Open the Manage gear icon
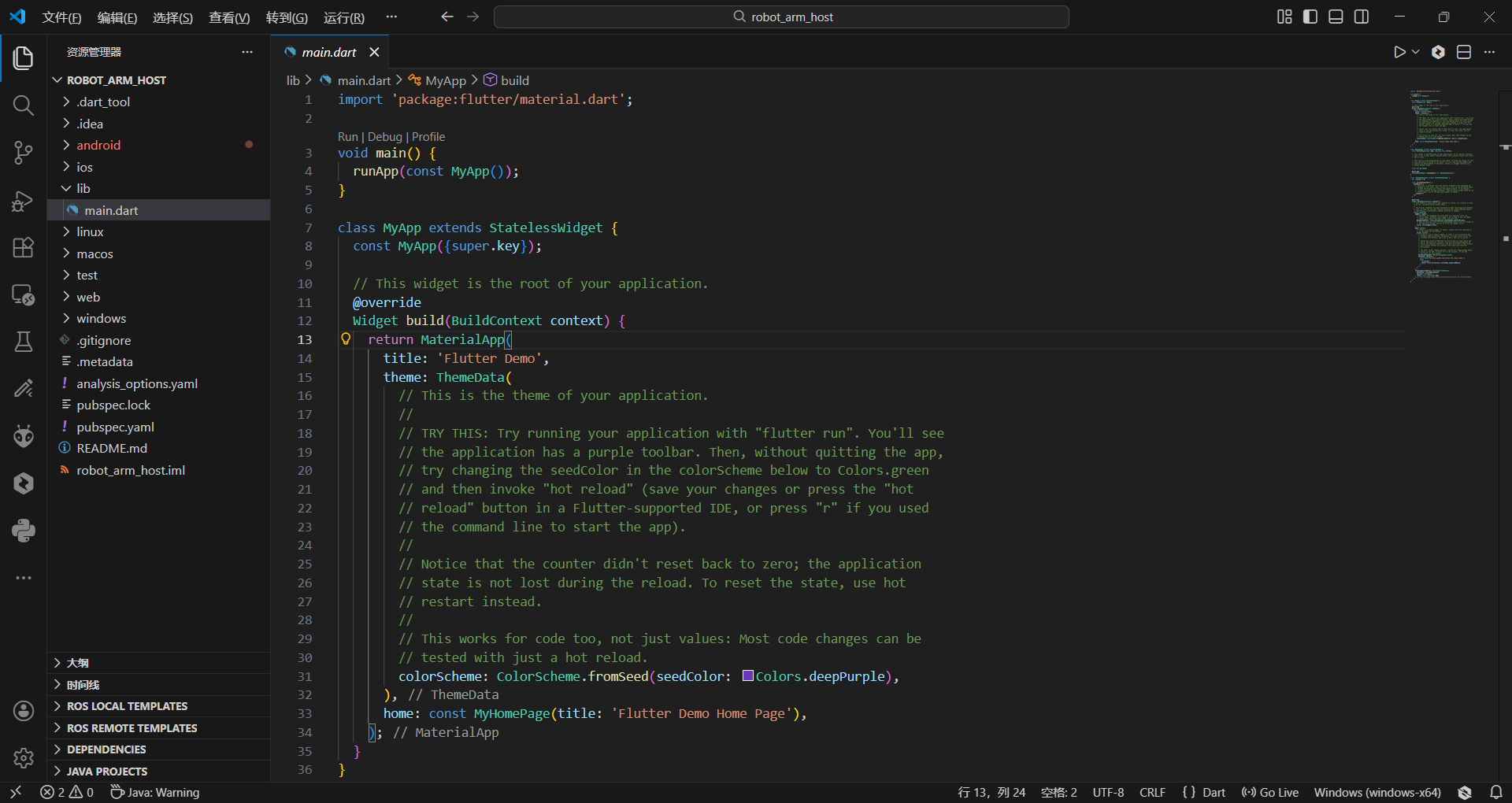Viewport: 1512px width, 803px height. pos(24,757)
